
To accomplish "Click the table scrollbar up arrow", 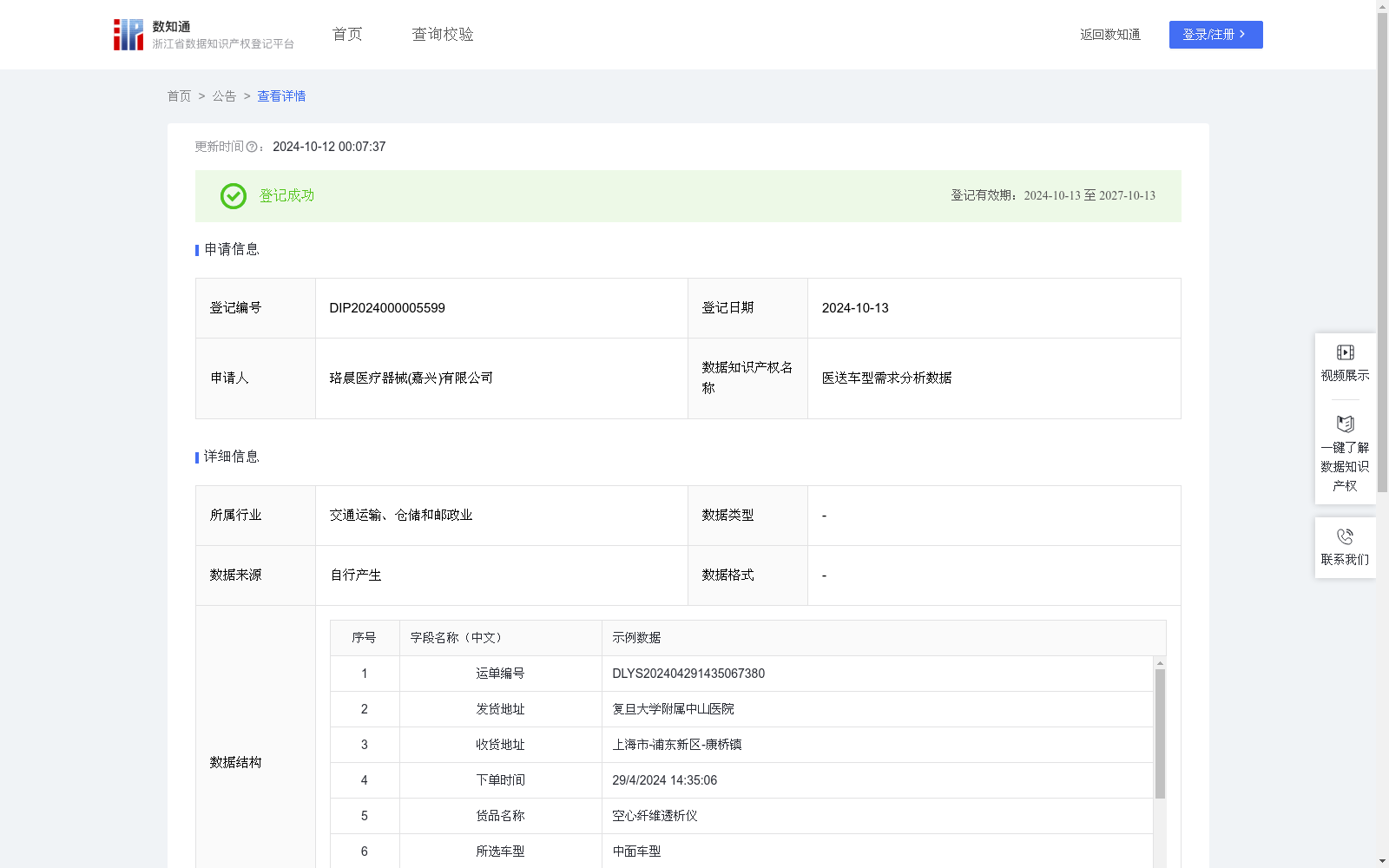I will coord(1160,662).
